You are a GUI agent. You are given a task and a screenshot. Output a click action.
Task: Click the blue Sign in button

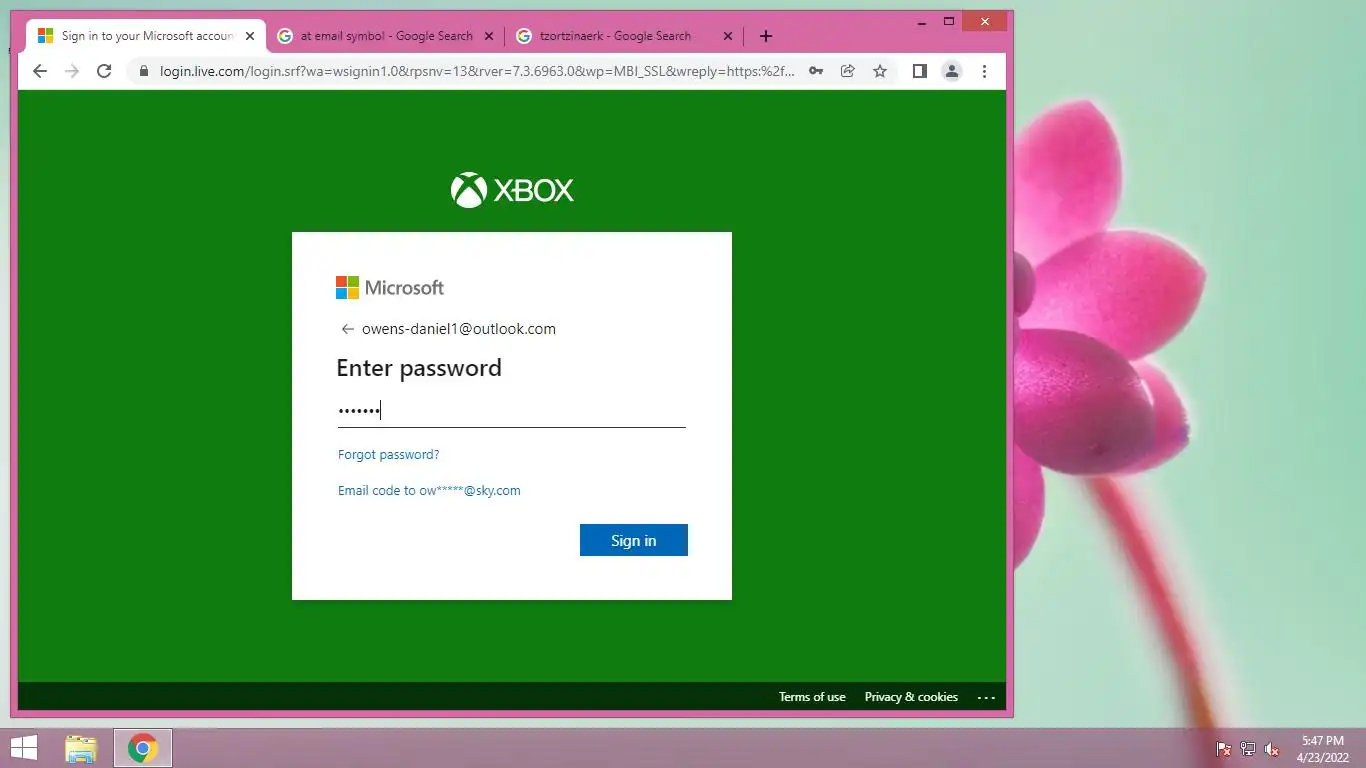point(634,540)
